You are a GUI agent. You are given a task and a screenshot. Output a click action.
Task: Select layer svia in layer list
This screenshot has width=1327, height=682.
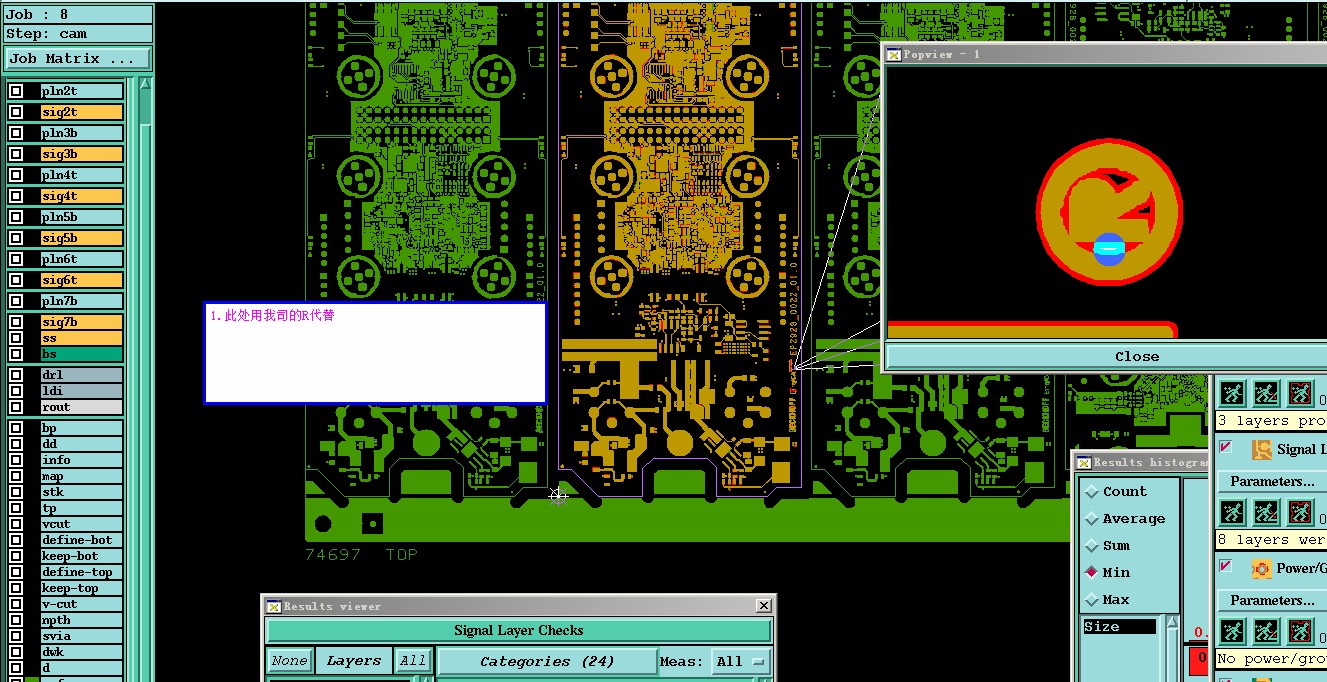tap(82, 636)
